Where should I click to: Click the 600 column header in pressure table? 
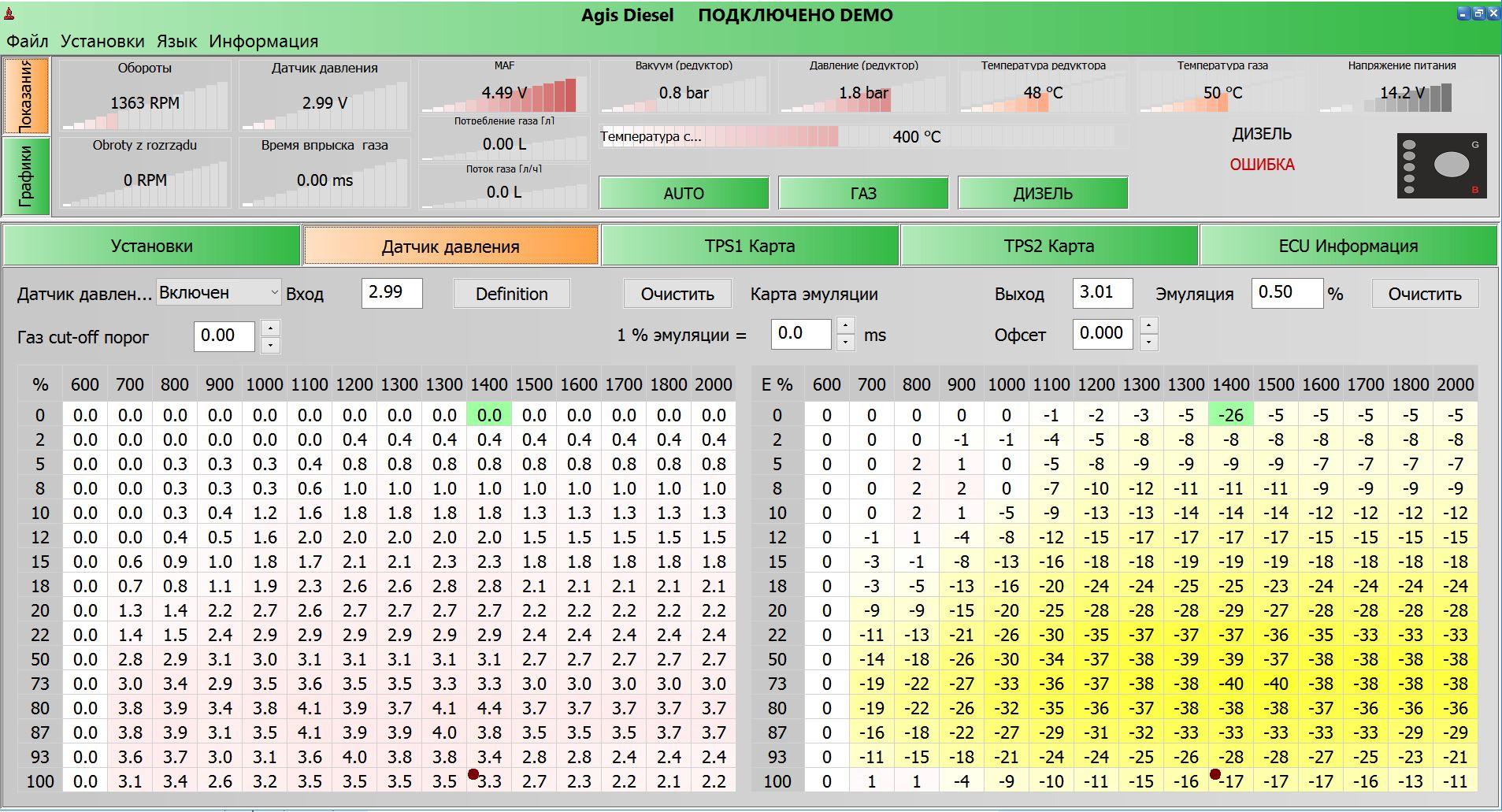tap(85, 384)
